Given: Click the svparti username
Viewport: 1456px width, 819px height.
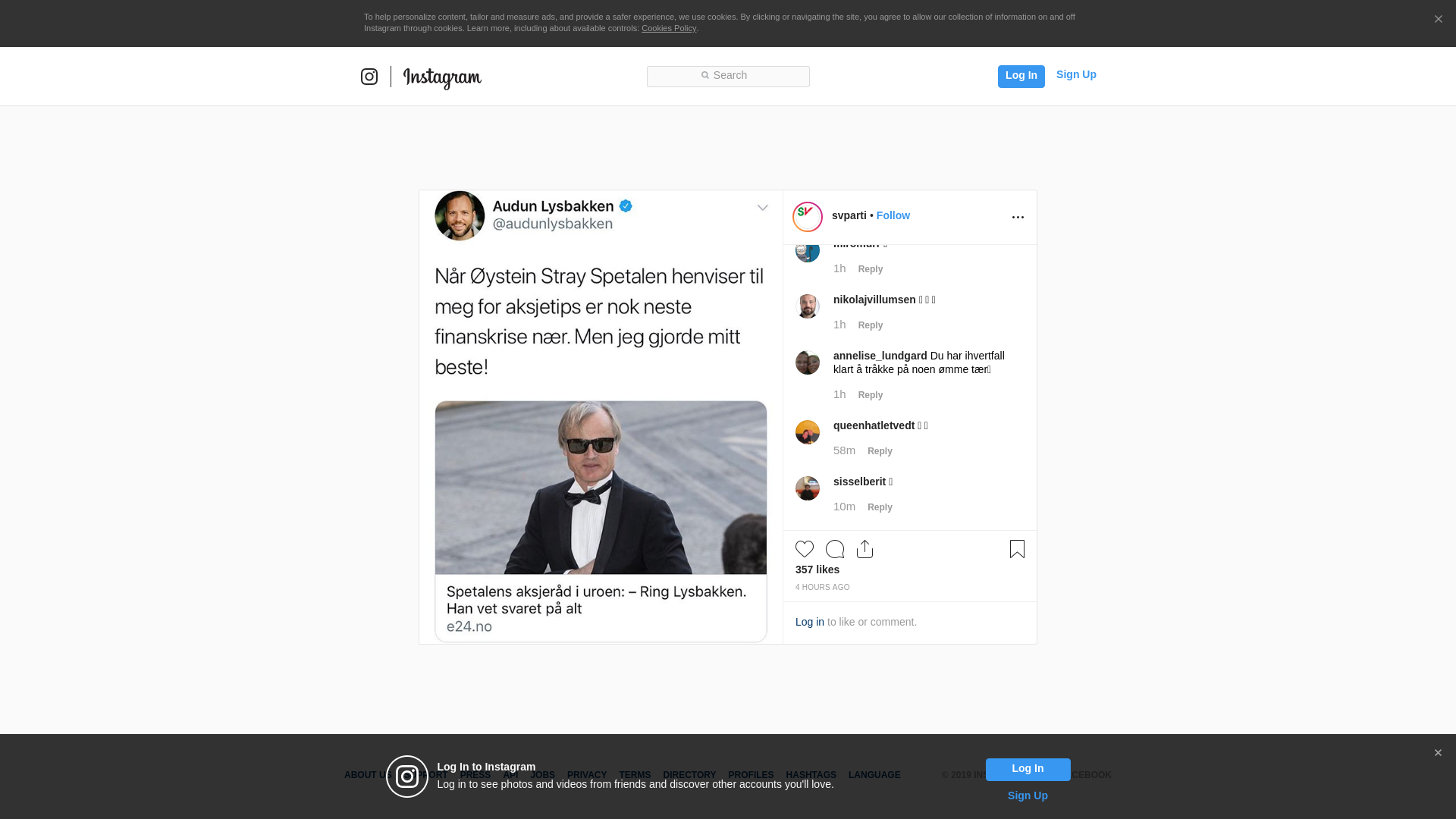Looking at the screenshot, I should (849, 215).
